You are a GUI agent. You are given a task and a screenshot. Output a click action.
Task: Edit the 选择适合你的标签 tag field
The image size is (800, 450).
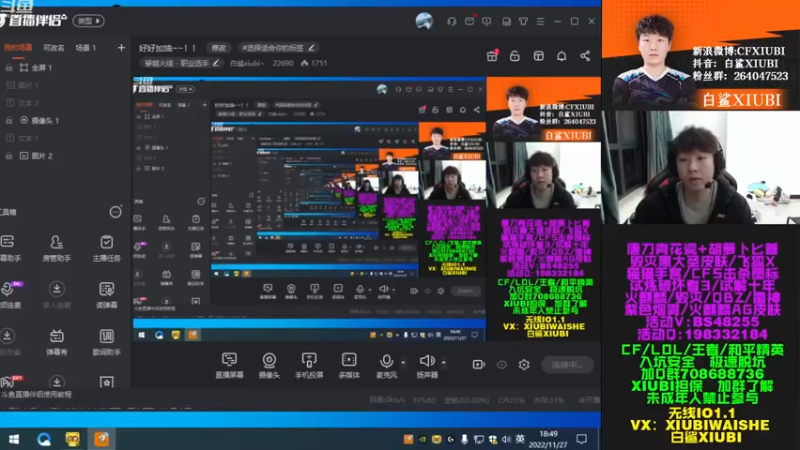point(278,47)
